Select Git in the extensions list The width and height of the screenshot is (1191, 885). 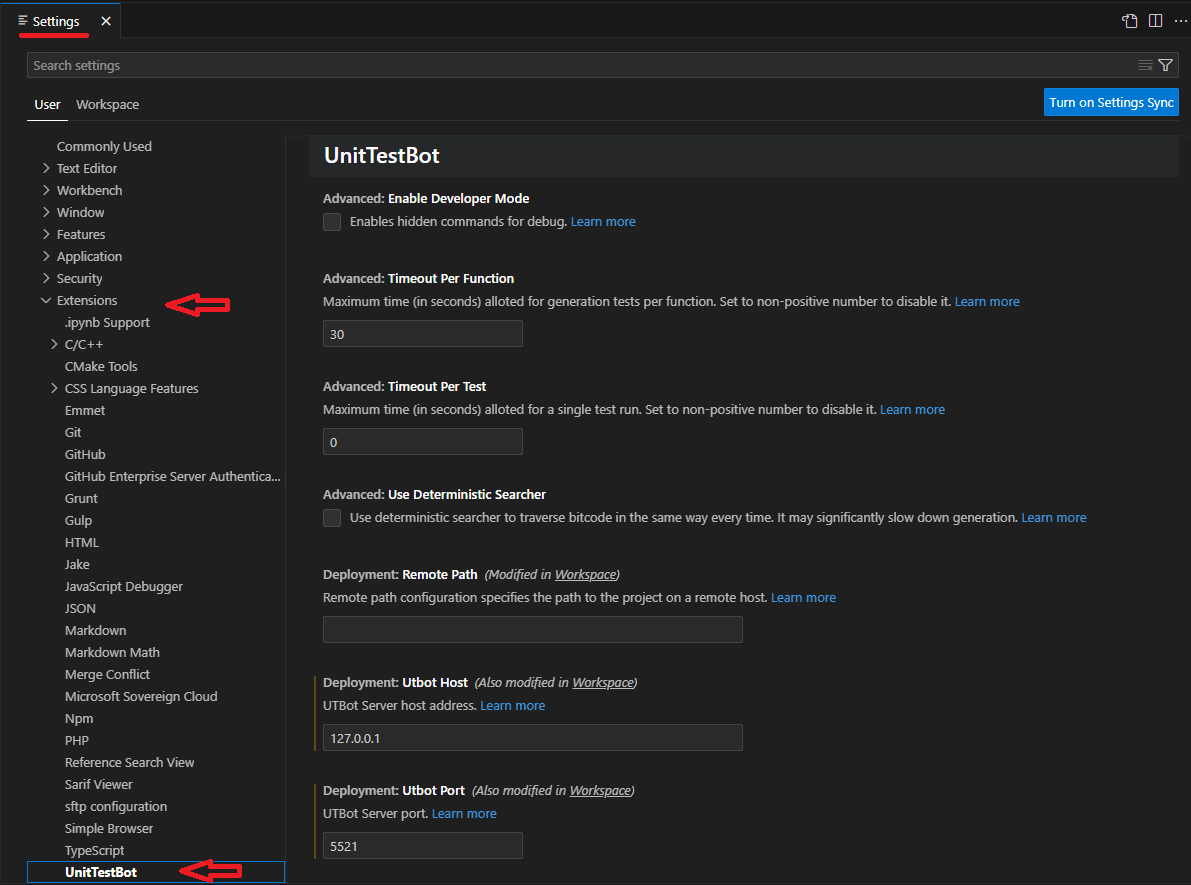tap(73, 433)
